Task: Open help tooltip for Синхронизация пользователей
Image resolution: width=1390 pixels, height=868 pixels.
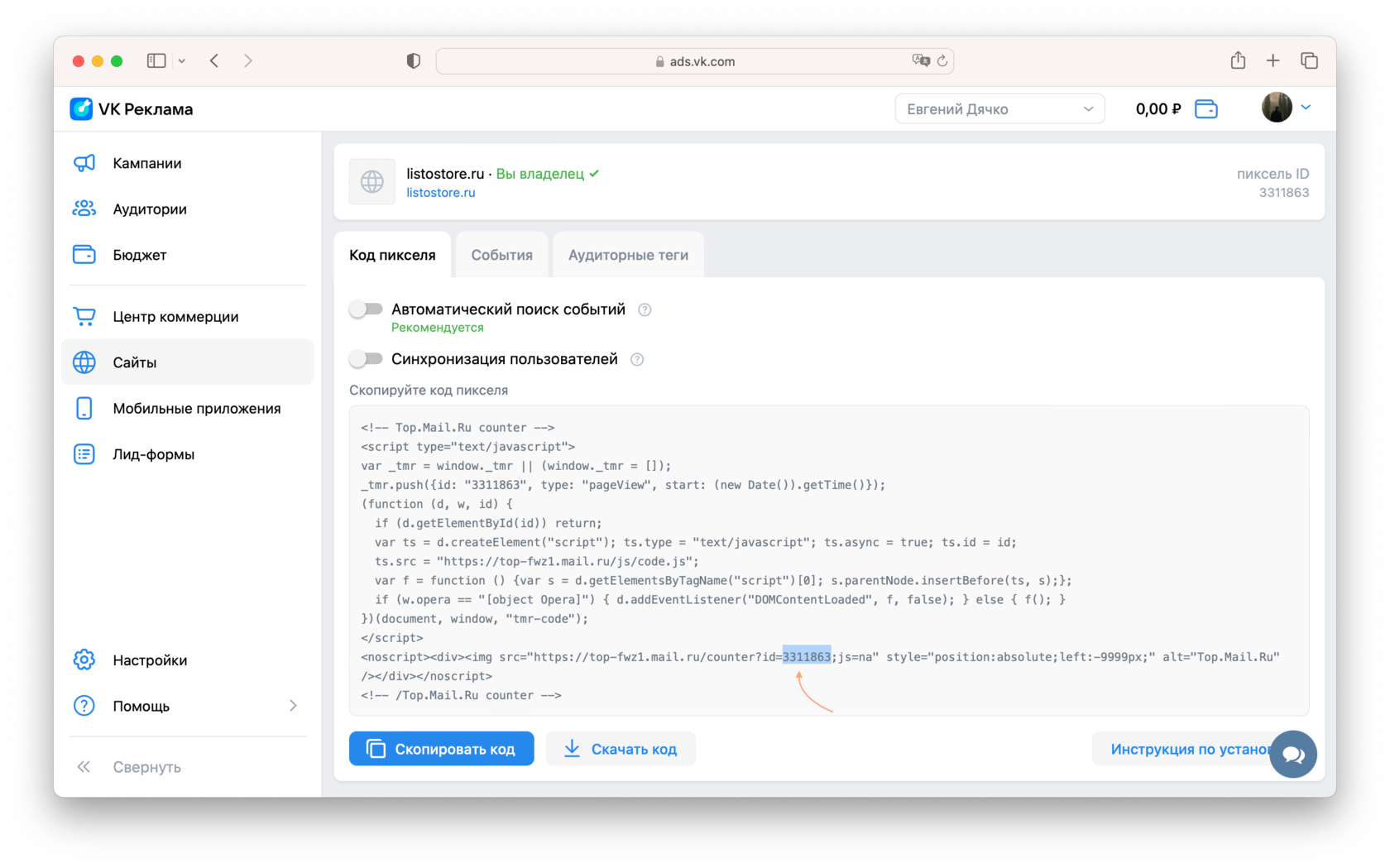Action: tap(637, 359)
